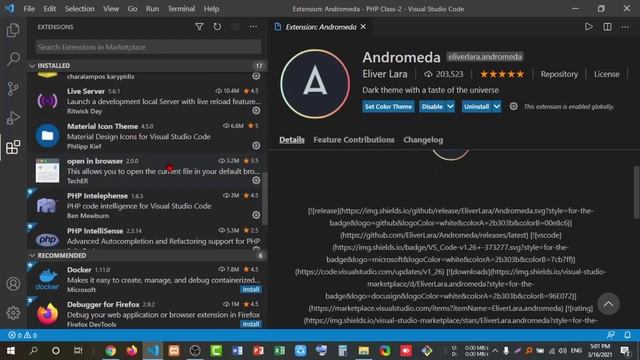
Task: Open Excel from the taskbar
Action: [x=279, y=351]
